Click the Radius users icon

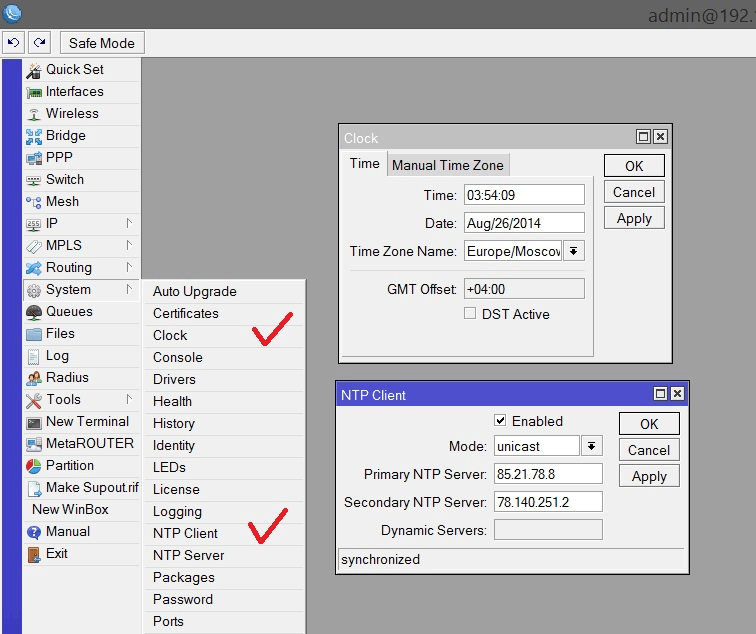pyautogui.click(x=34, y=378)
